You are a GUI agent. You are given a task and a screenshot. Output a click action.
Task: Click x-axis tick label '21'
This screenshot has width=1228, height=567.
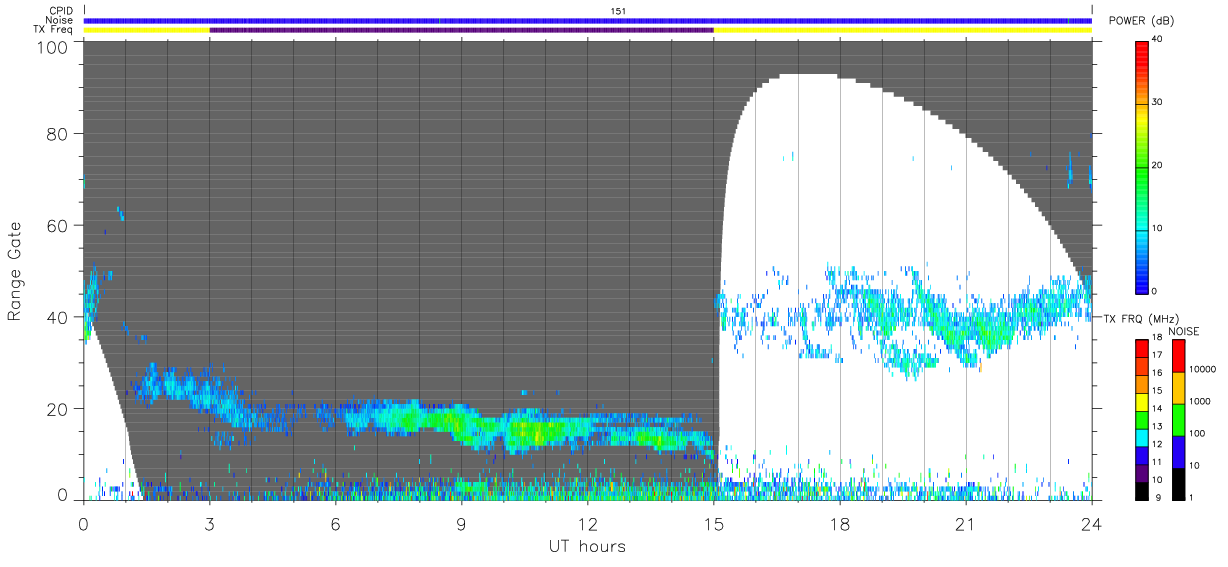click(965, 524)
